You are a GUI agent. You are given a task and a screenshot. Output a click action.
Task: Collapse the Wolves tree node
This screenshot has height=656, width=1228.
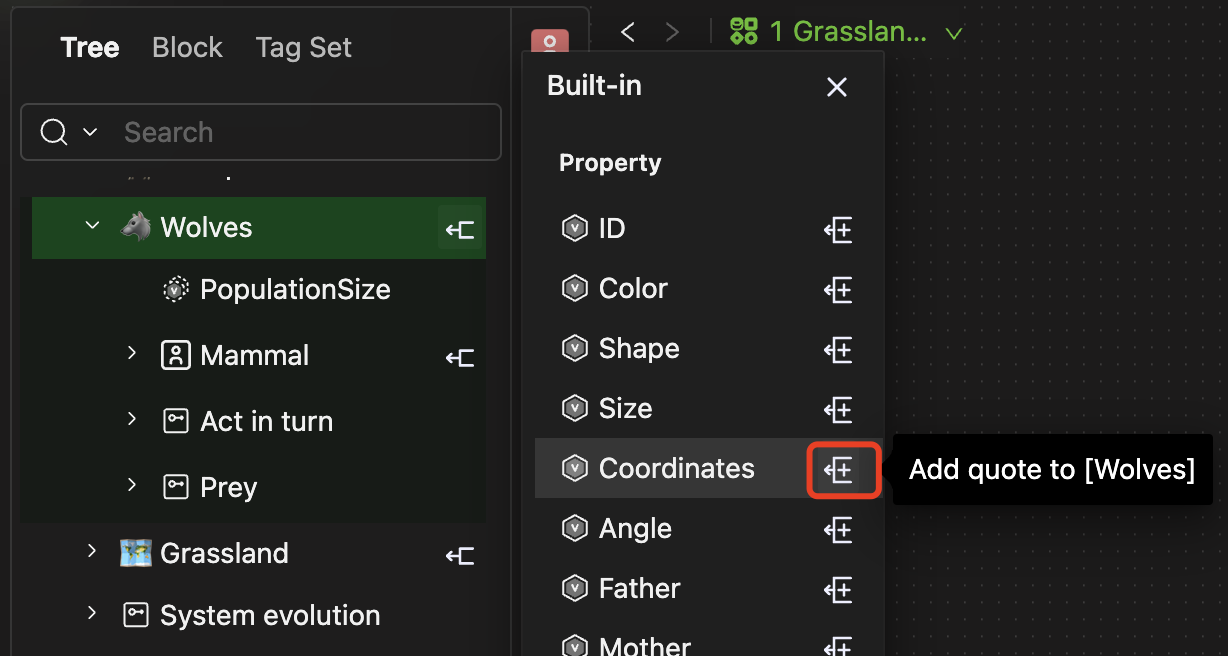pyautogui.click(x=93, y=226)
